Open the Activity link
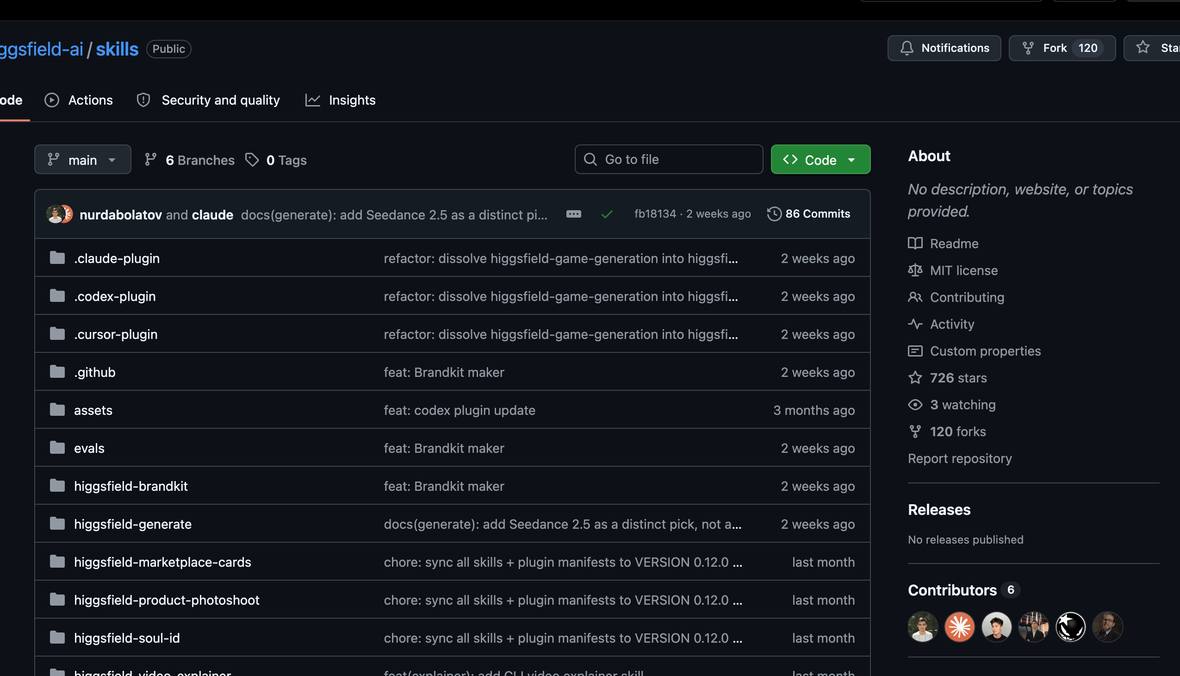This screenshot has height=676, width=1180. (x=941, y=324)
